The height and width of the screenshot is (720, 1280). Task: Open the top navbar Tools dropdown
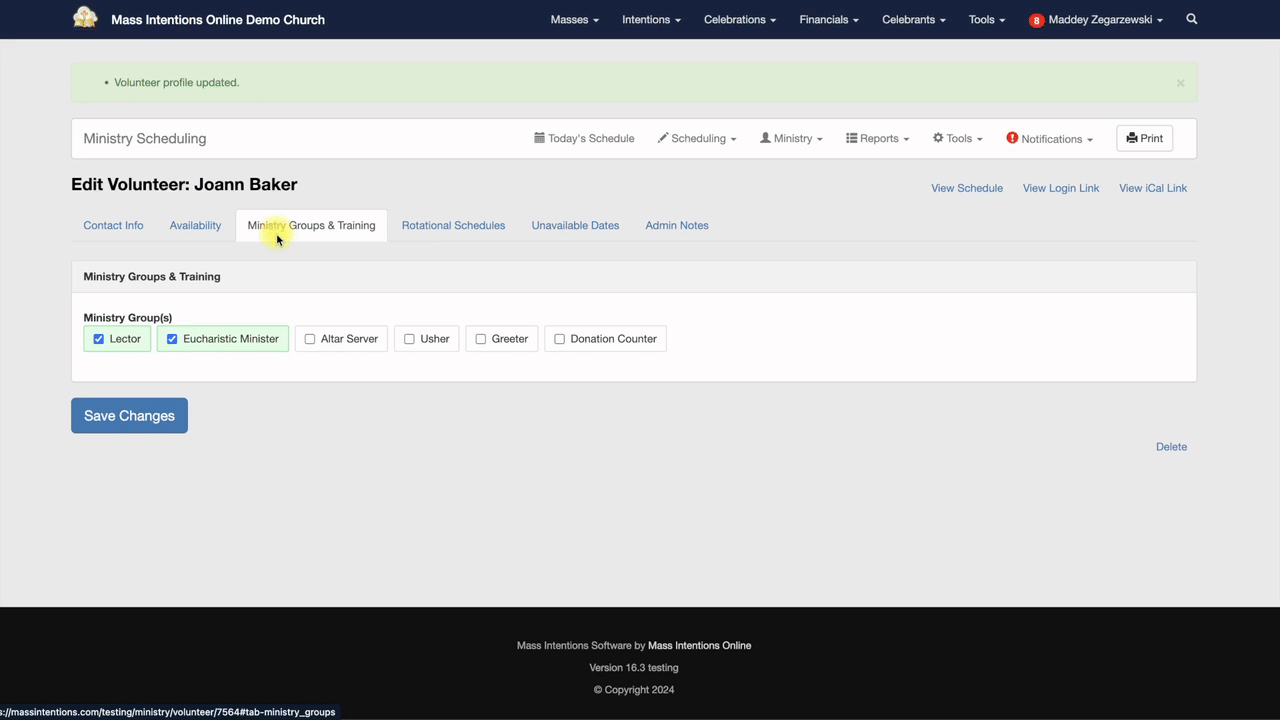pyautogui.click(x=987, y=20)
